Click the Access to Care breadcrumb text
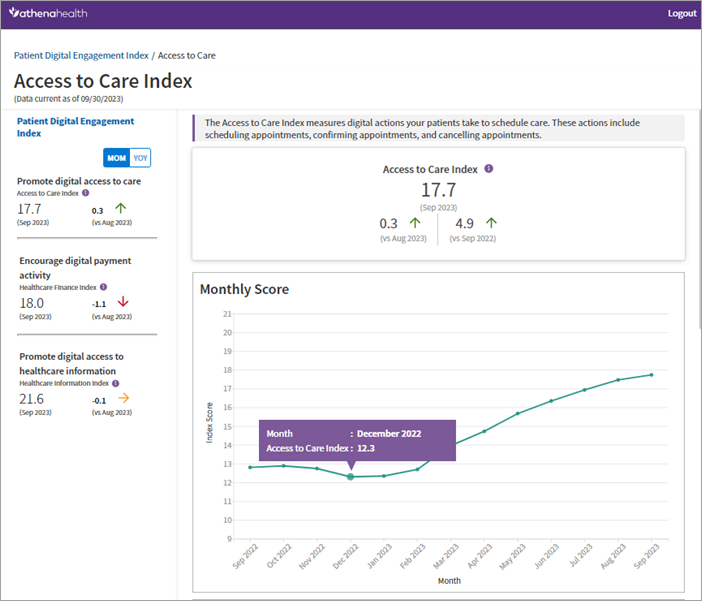 187,56
